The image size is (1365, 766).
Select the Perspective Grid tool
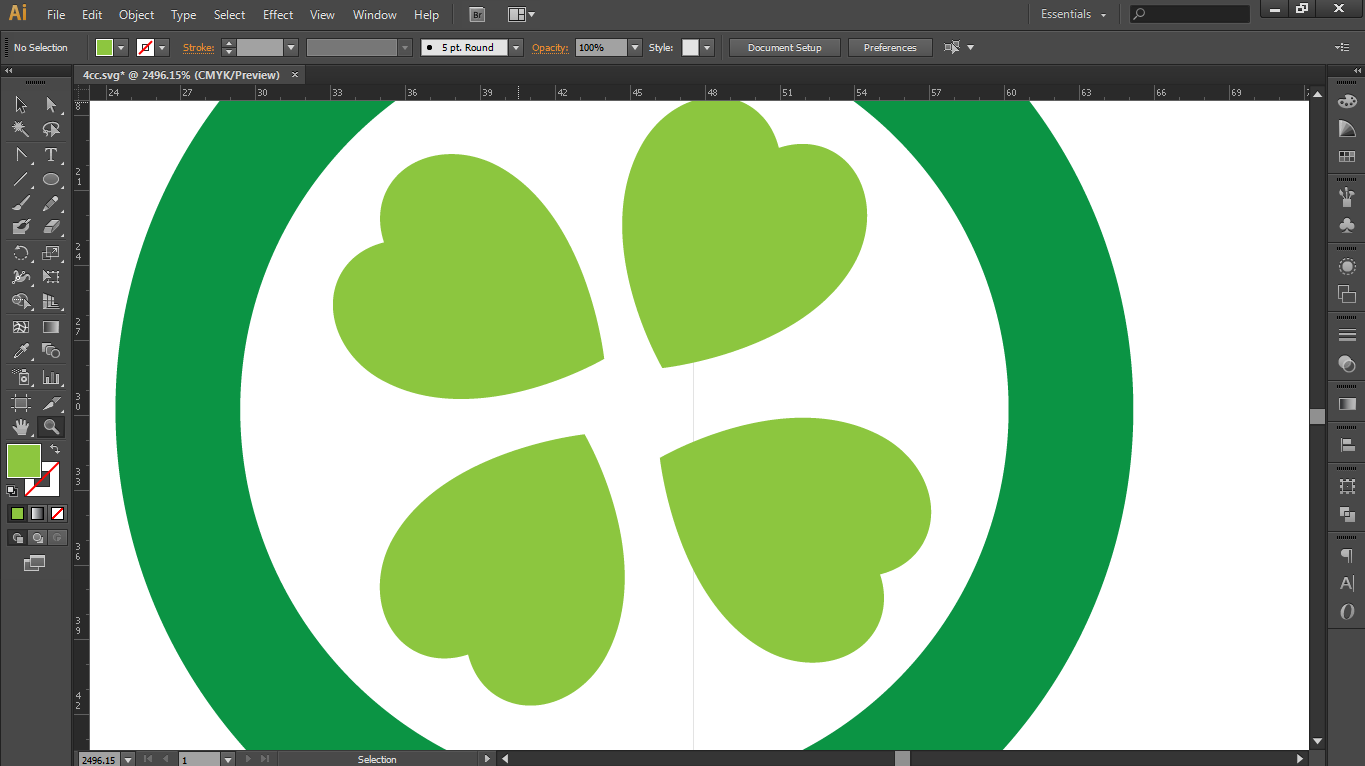pos(51,301)
